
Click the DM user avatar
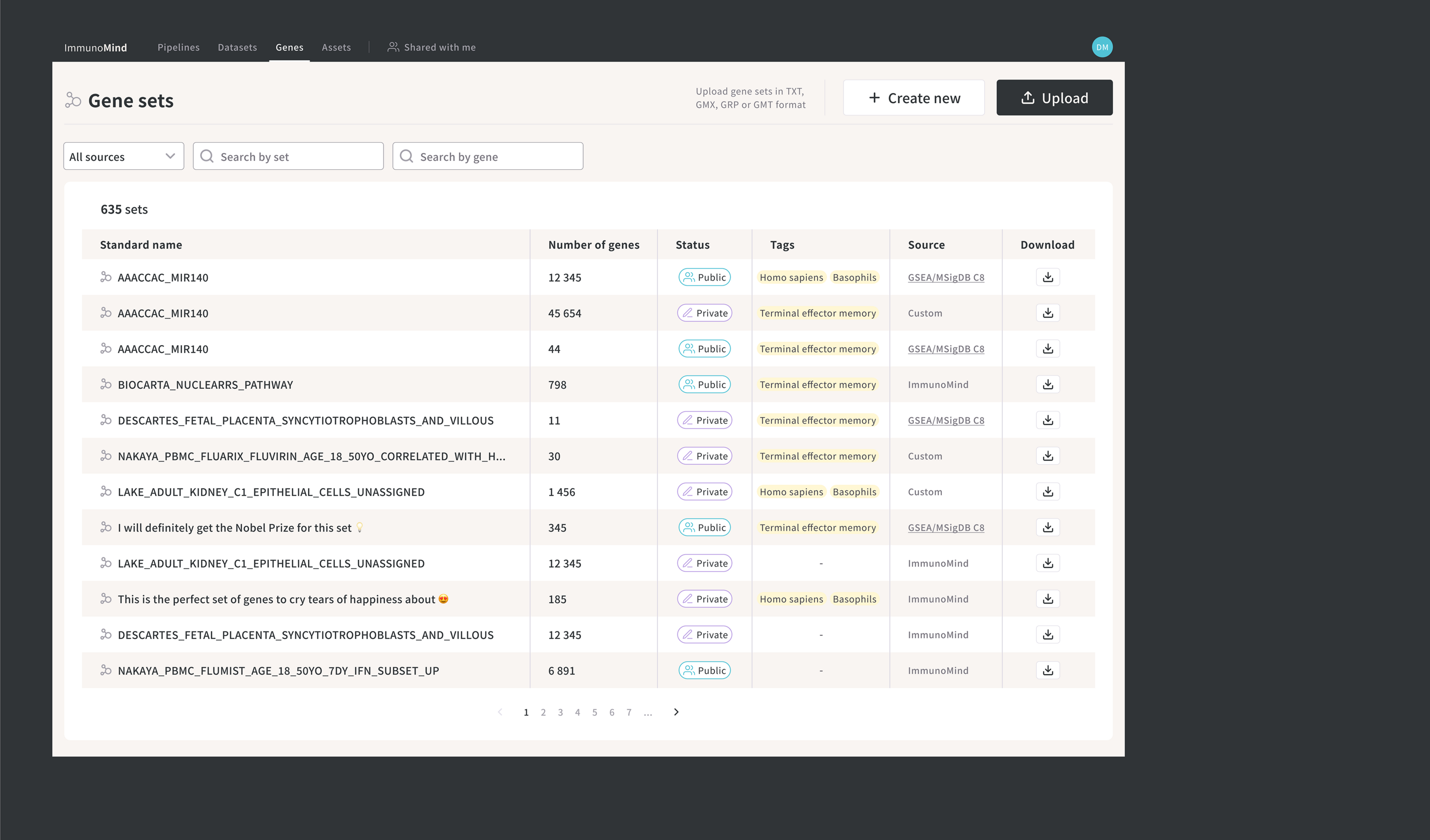[1102, 47]
